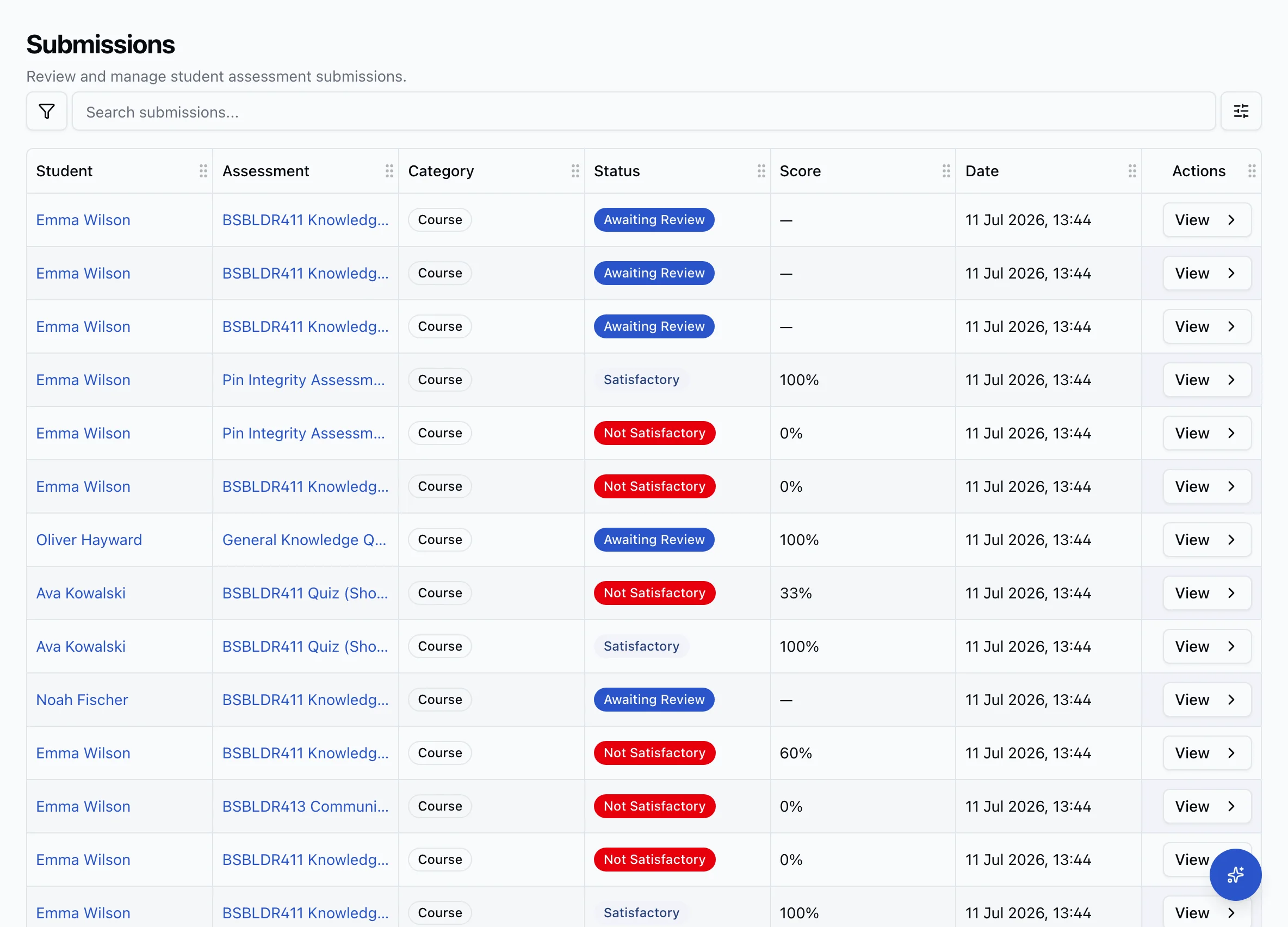Click the Assessment column header
This screenshot has height=927, width=1288.
pyautogui.click(x=266, y=171)
